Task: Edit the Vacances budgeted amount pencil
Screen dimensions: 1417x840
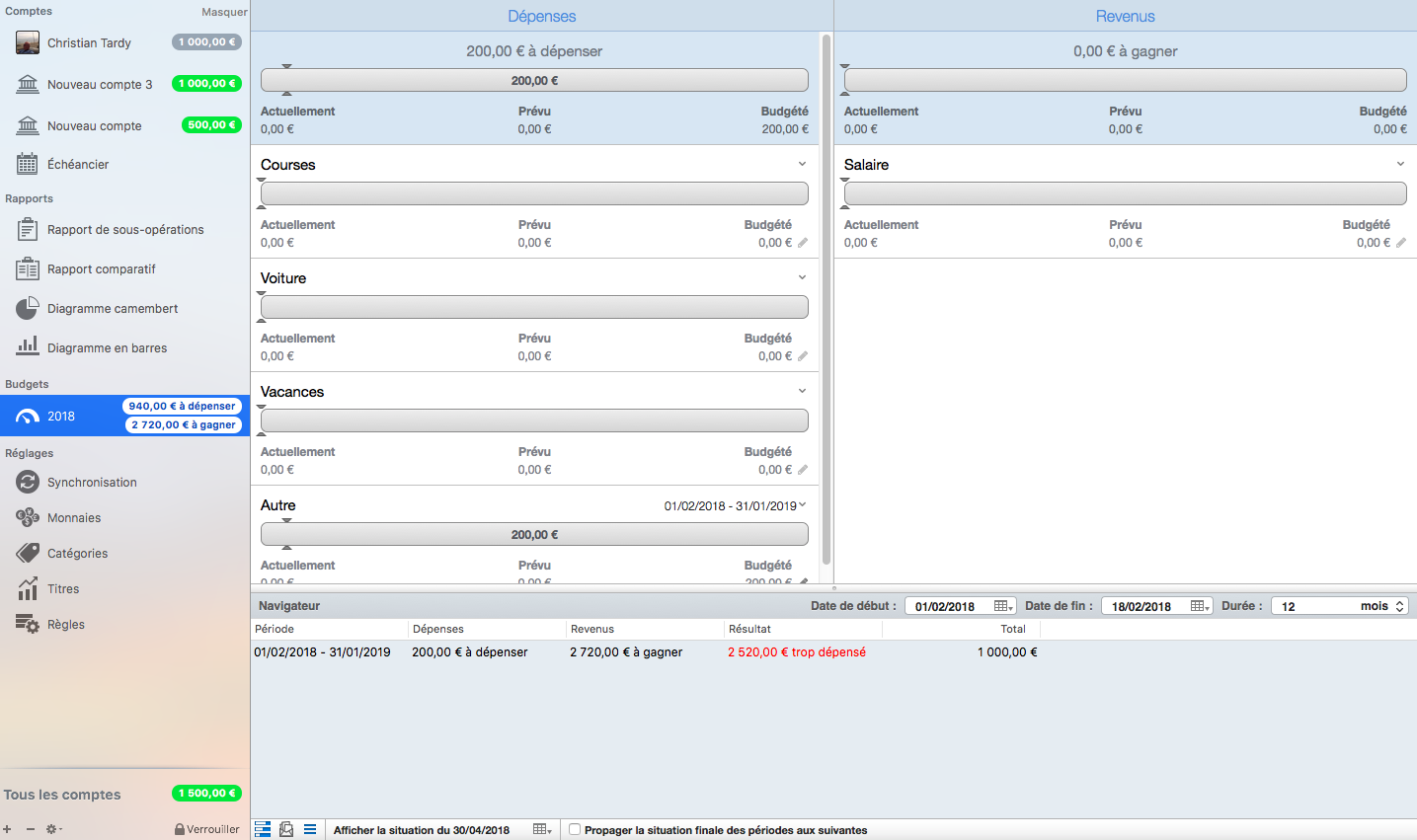Action: point(803,470)
